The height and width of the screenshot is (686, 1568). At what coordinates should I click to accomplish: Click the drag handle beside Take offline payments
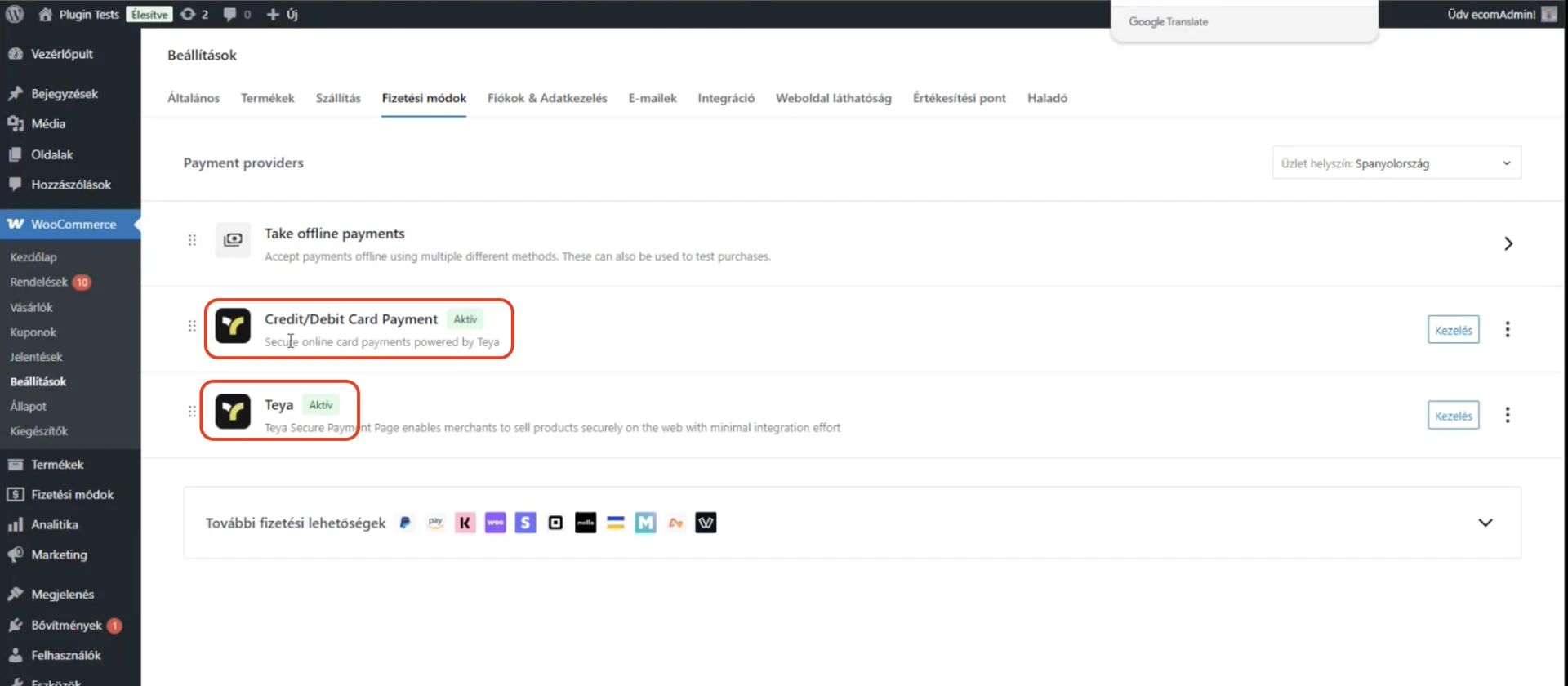(192, 240)
